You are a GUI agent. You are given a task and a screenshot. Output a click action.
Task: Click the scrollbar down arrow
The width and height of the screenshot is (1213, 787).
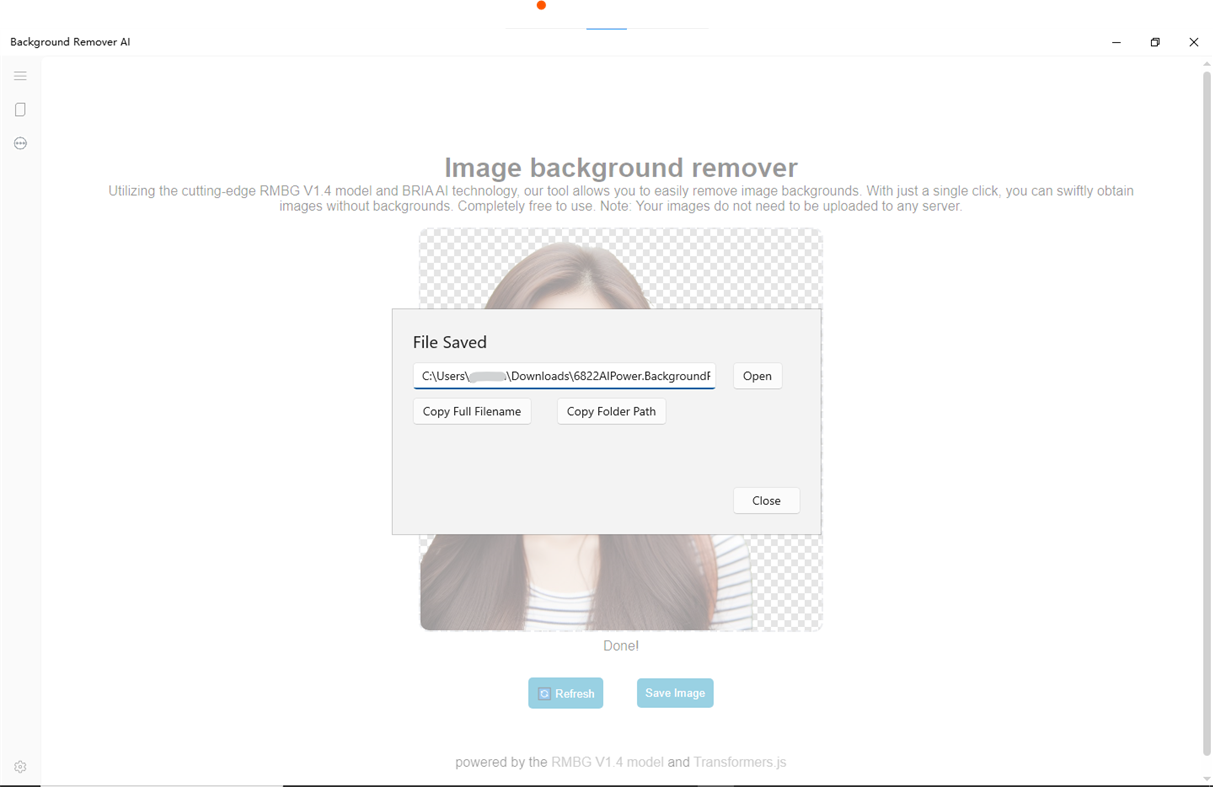click(x=1206, y=779)
